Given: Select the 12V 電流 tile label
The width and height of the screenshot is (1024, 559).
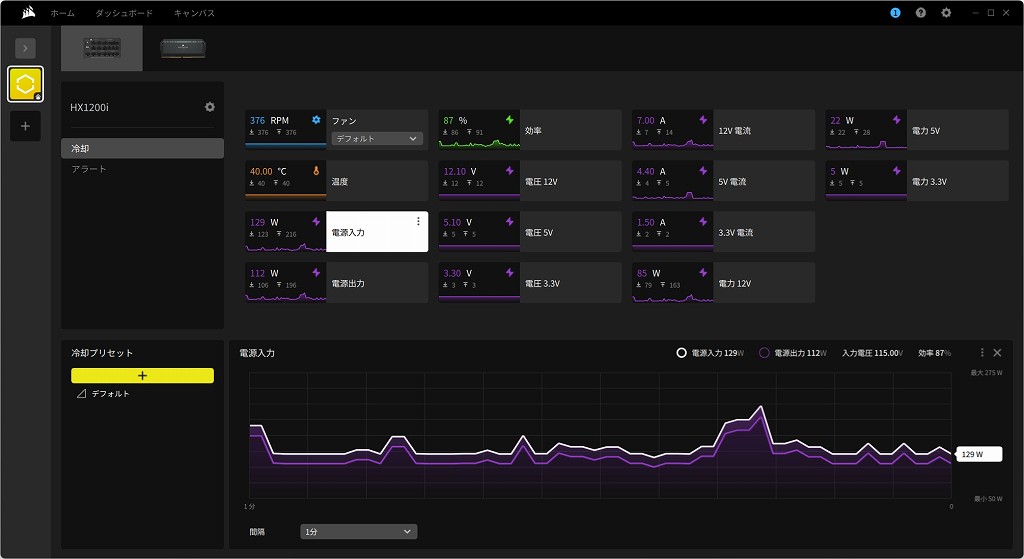Looking at the screenshot, I should [735, 131].
